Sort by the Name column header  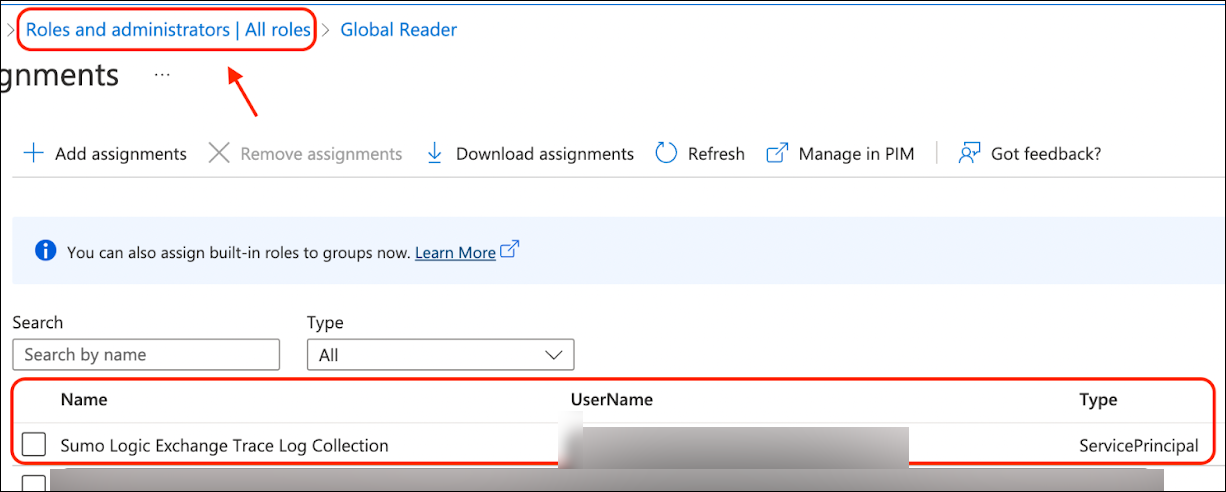click(x=84, y=400)
